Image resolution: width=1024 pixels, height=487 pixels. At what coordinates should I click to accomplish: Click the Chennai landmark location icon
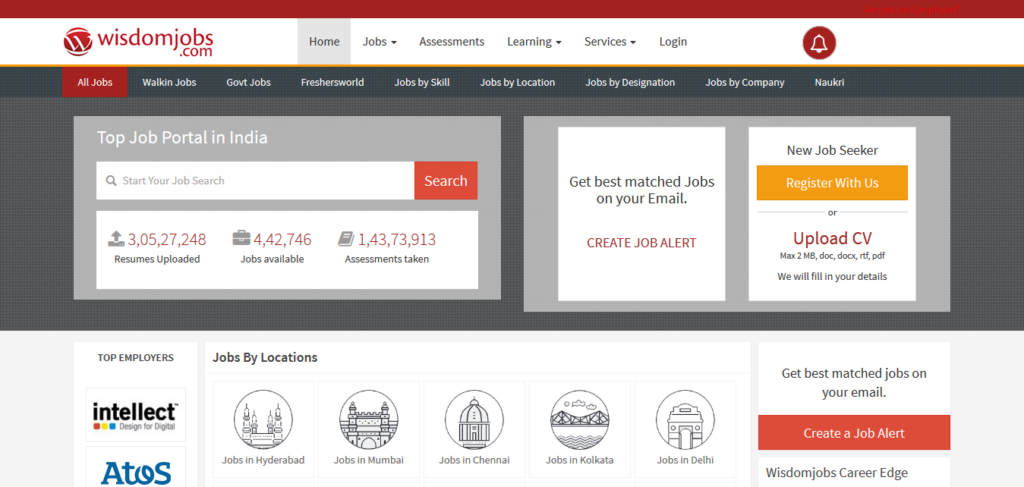pyautogui.click(x=474, y=419)
